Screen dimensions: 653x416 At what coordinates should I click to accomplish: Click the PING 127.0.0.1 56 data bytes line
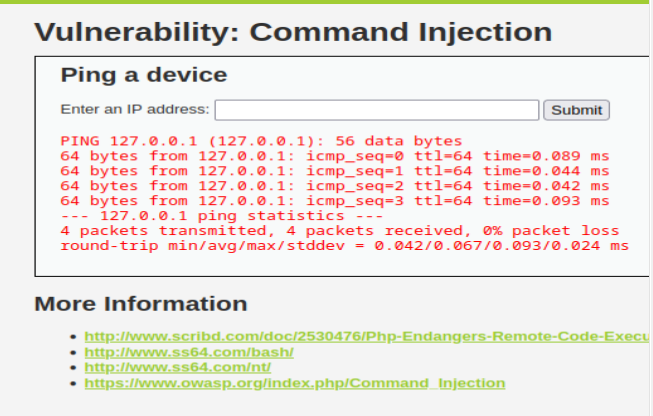coord(262,141)
